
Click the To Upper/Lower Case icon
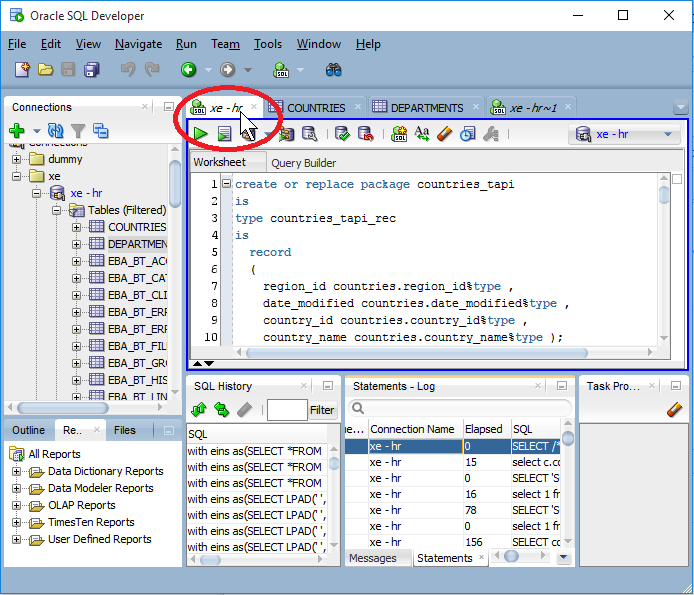[422, 134]
